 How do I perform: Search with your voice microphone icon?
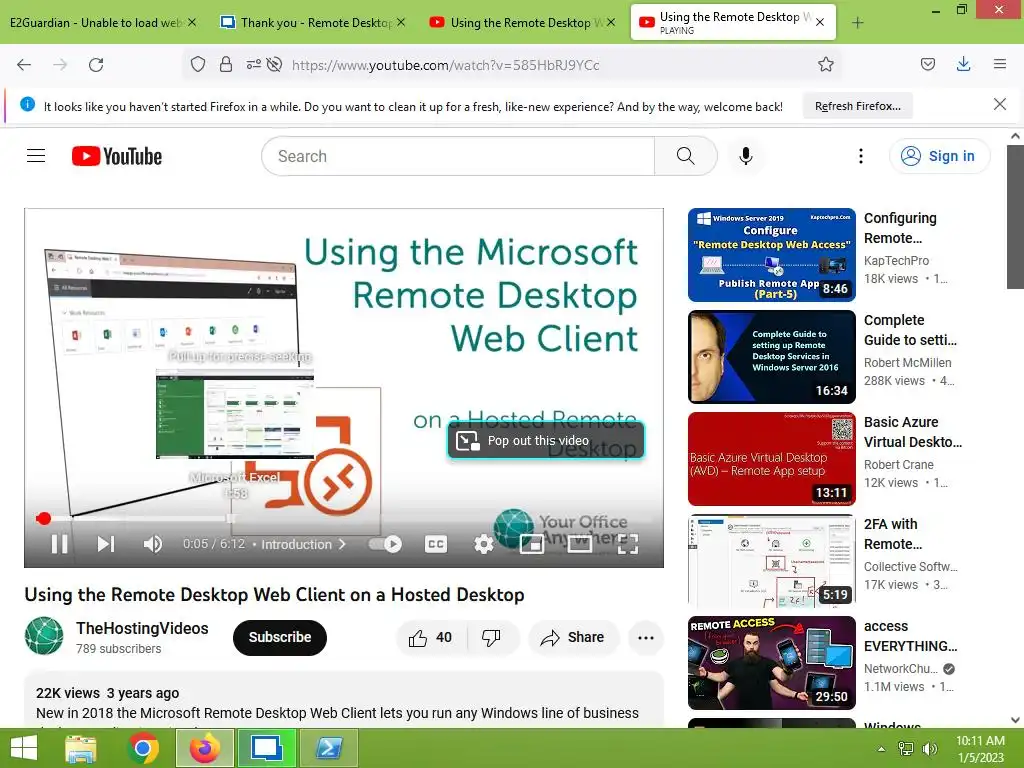(746, 155)
